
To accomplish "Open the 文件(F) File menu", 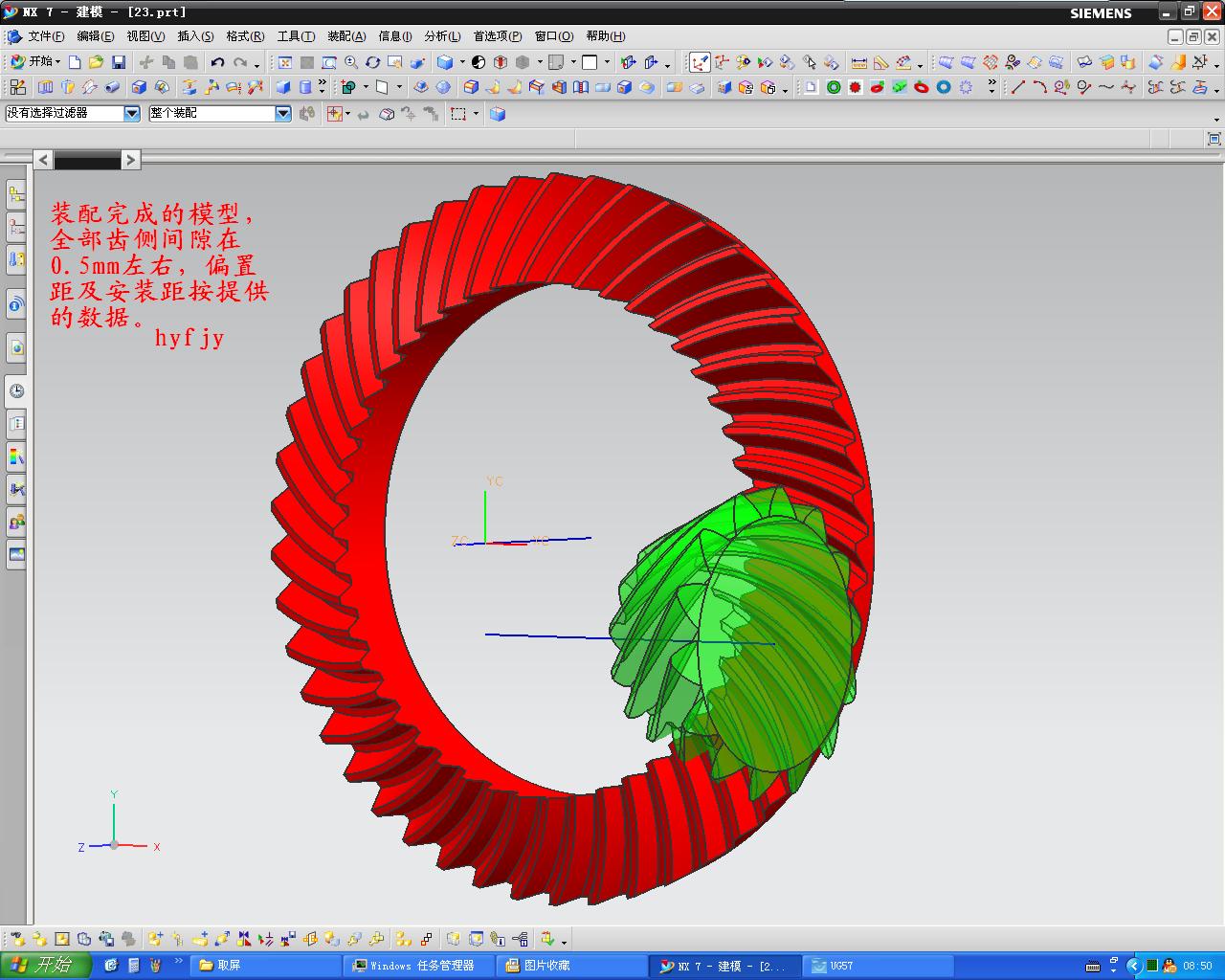I will click(46, 36).
